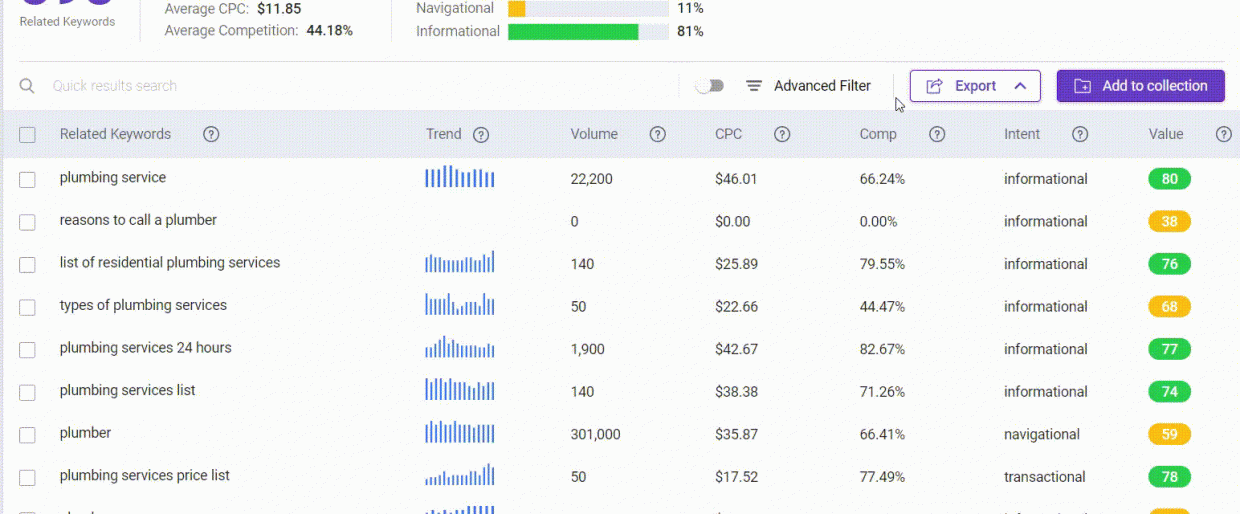Image resolution: width=1240 pixels, height=514 pixels.
Task: Select checkbox for plumbing services price list
Action: pos(27,477)
